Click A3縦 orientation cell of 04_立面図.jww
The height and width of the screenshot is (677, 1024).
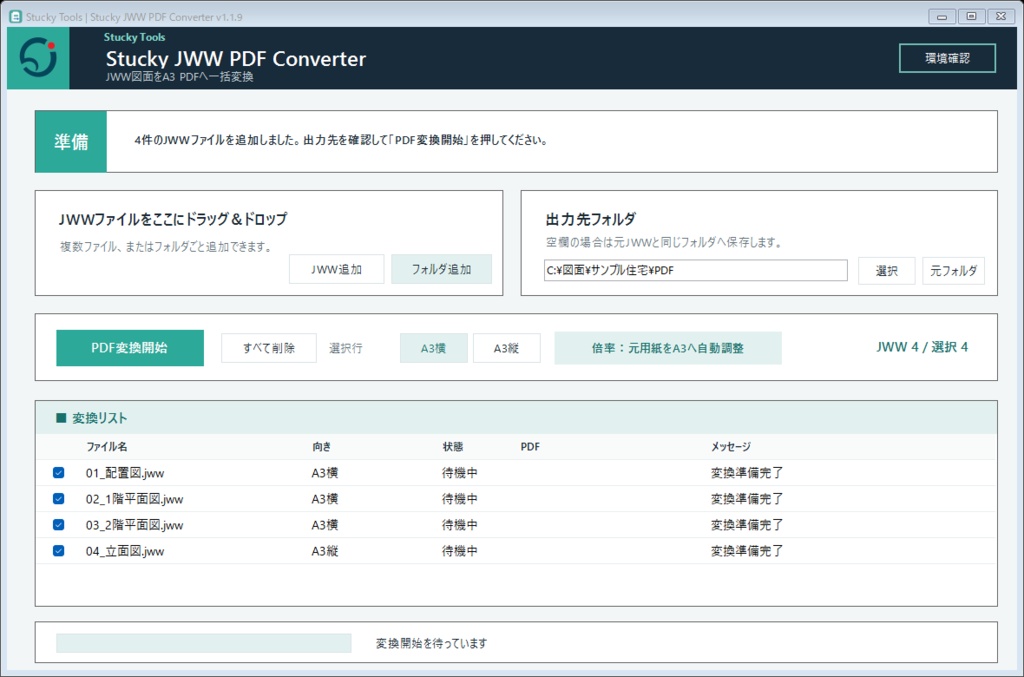(325, 551)
